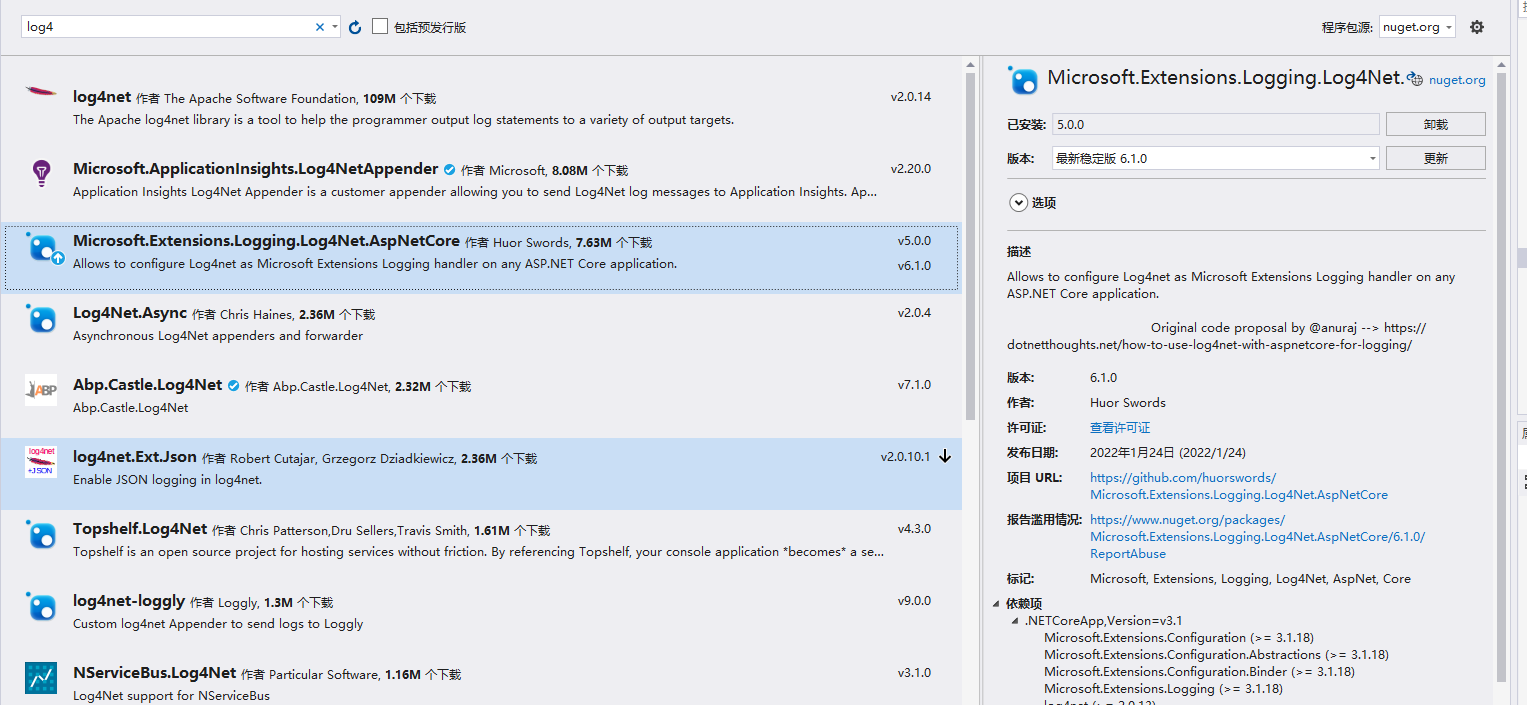Open the GitHub project URL link
This screenshot has height=705, width=1527.
tap(1238, 486)
